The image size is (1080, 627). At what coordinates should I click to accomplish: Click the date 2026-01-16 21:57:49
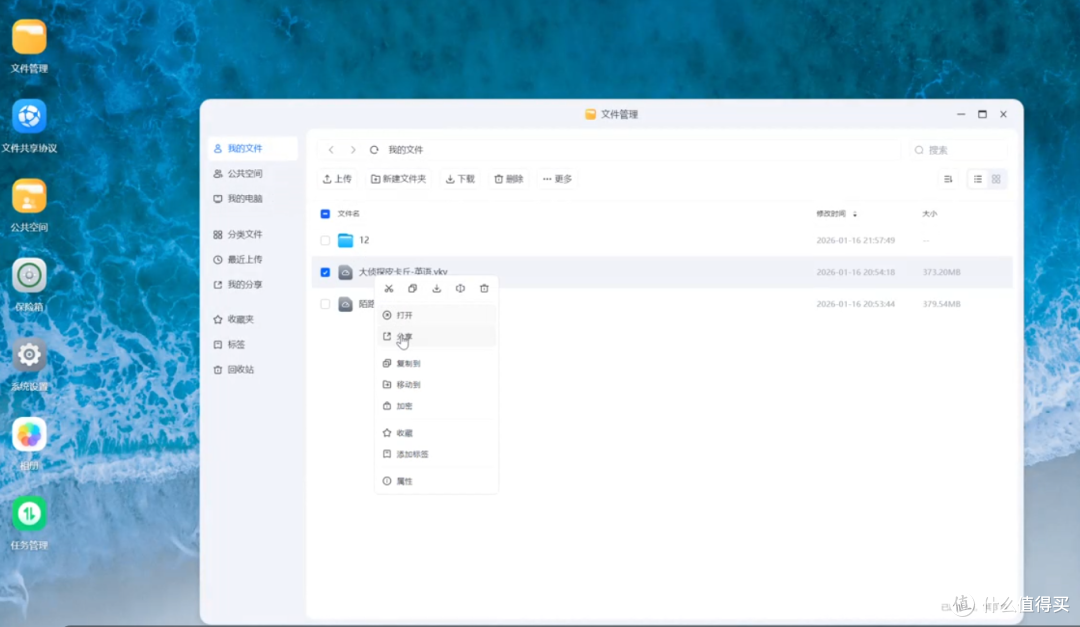pos(855,240)
